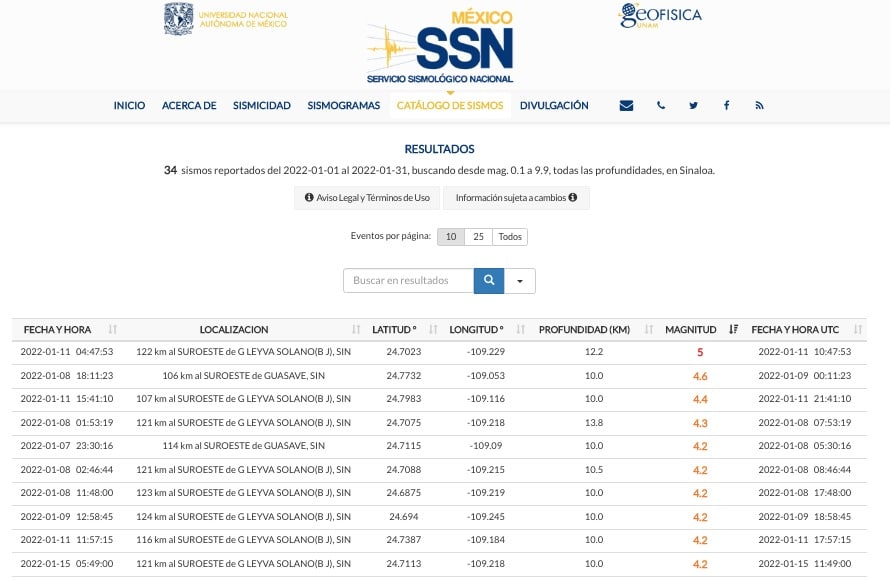
Task: Click longitude value -109.184
Action: 486,540
